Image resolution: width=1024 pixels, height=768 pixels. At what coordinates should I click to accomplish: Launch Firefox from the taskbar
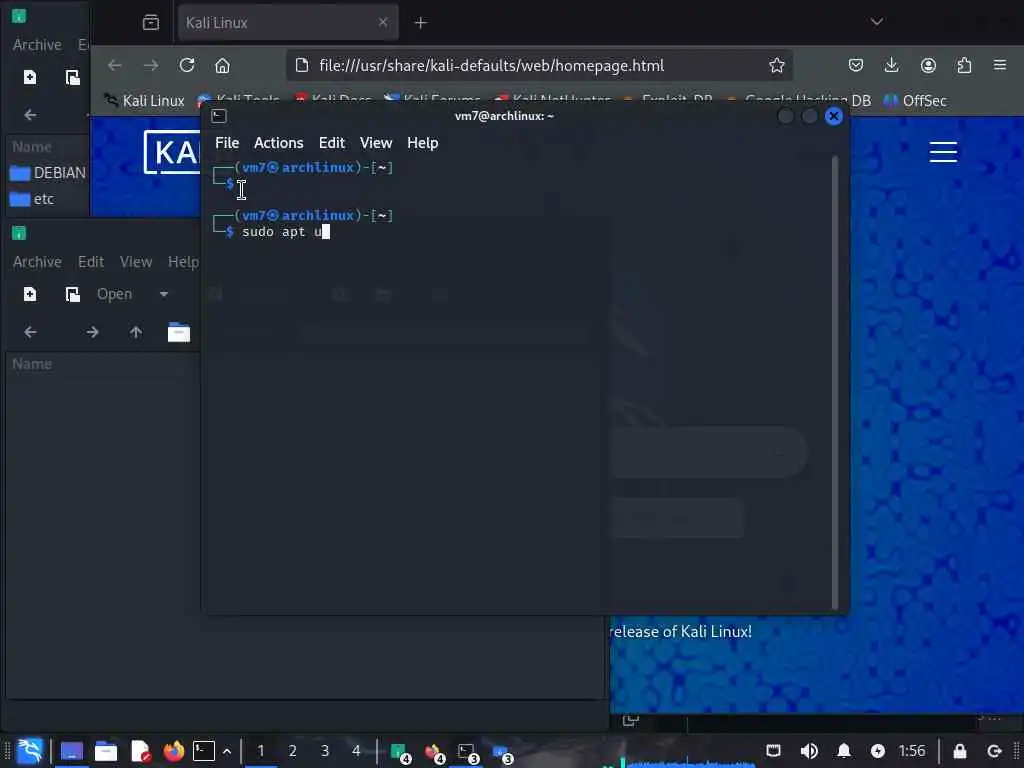point(174,752)
